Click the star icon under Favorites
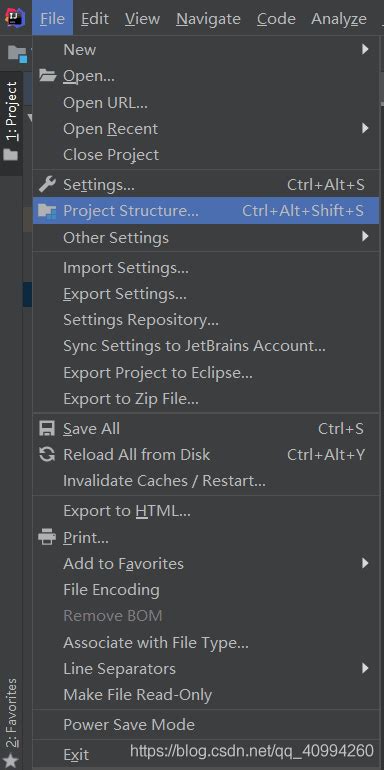Screen dimensions: 384x770 (x=11, y=761)
